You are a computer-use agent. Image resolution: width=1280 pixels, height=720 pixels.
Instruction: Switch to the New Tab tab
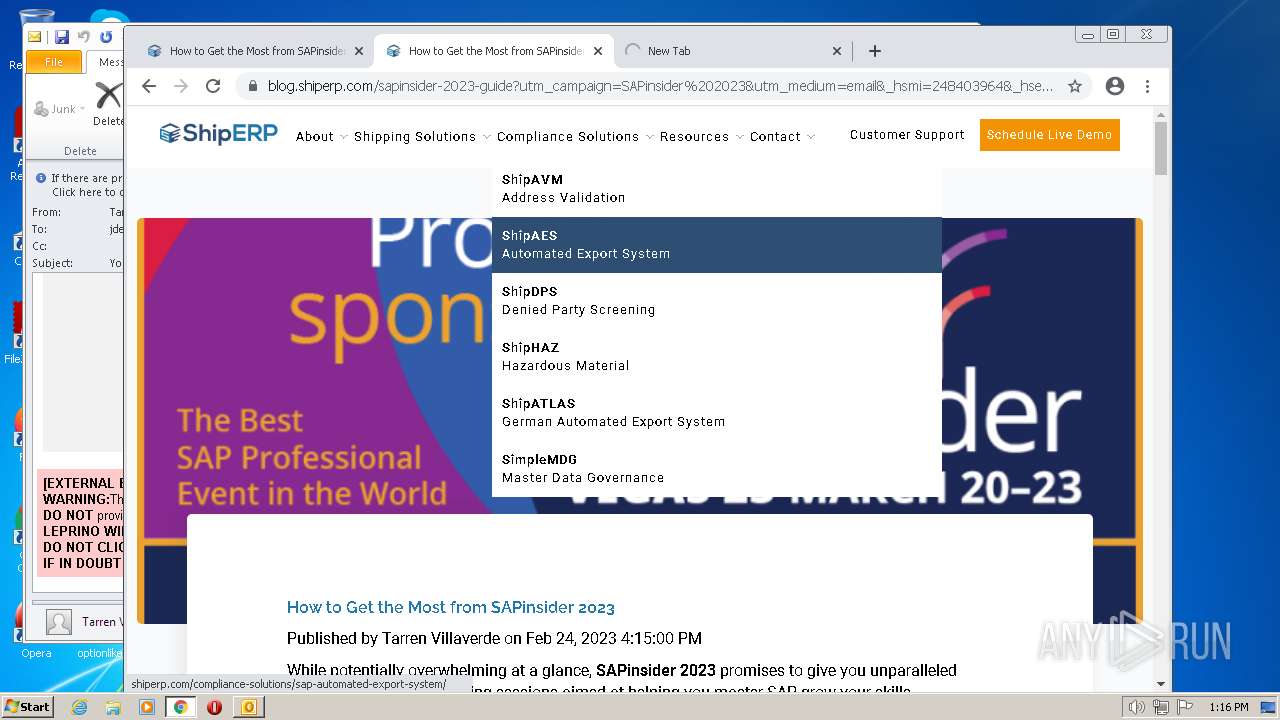(732, 51)
